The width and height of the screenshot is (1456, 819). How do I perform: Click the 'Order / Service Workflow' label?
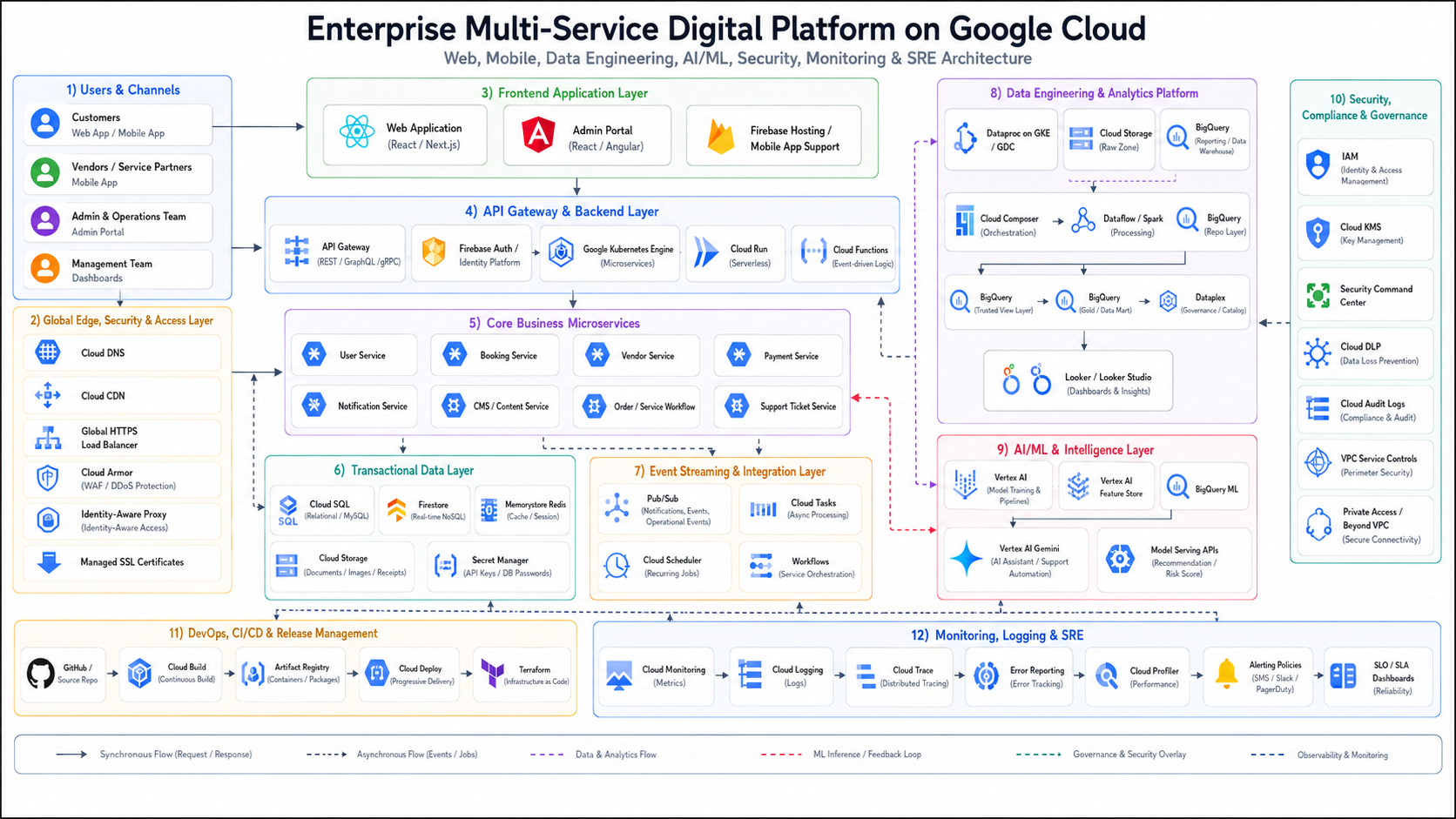[655, 406]
